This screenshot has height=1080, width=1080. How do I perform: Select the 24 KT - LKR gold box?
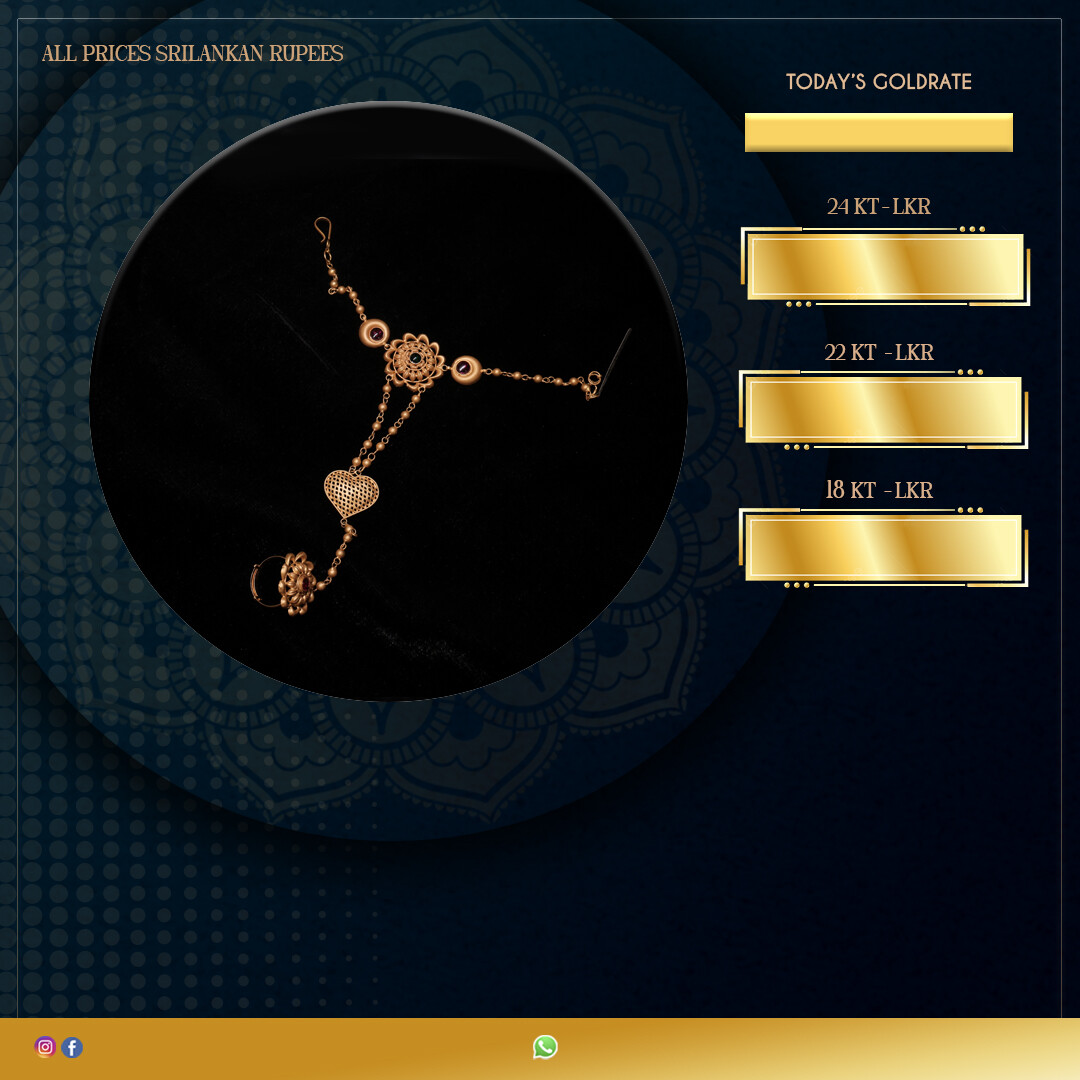[x=885, y=267]
